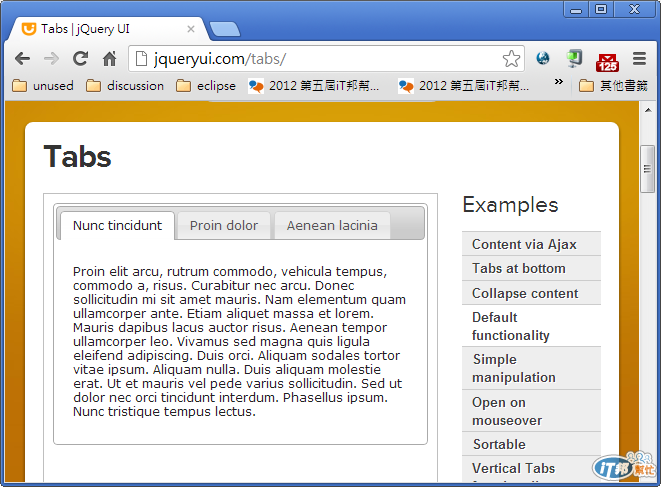Click the globe extension icon
Screen dimensions: 661x487
543,58
